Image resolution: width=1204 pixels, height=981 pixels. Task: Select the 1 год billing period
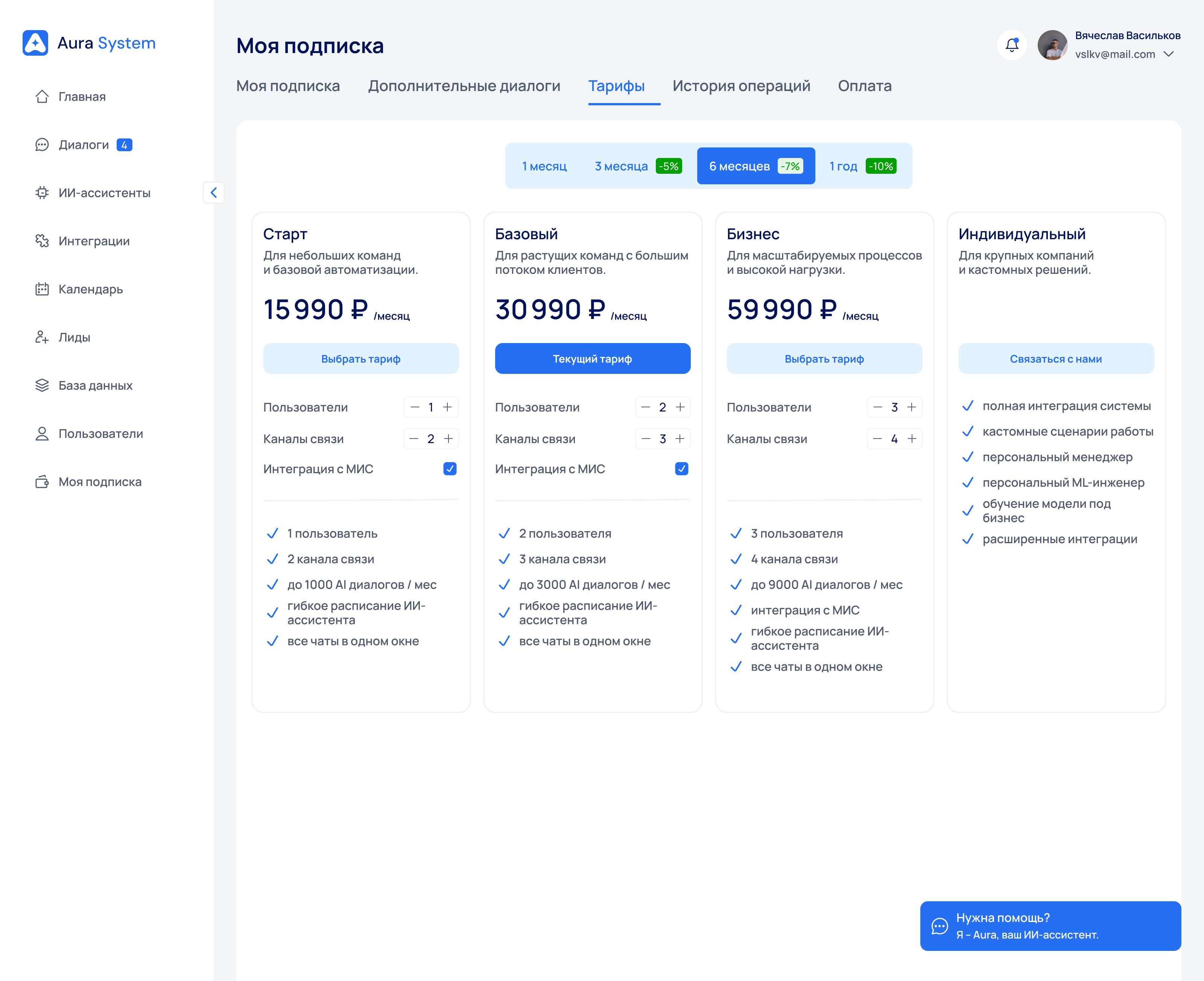pos(862,166)
